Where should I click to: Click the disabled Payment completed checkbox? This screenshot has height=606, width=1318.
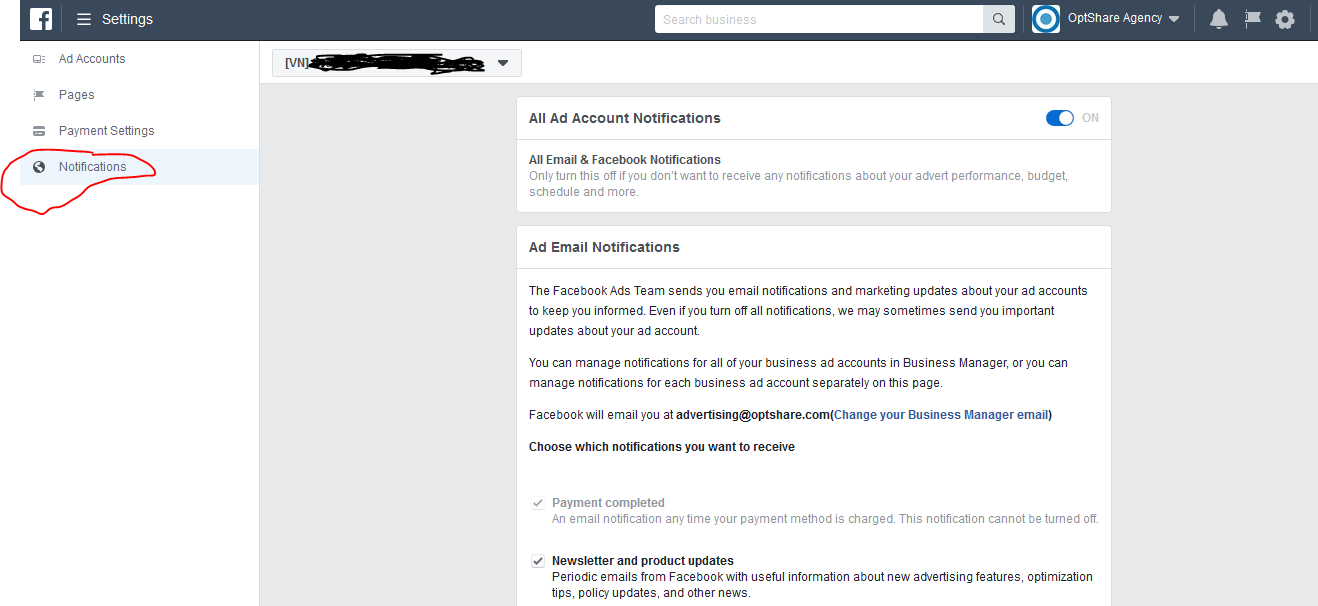[538, 503]
